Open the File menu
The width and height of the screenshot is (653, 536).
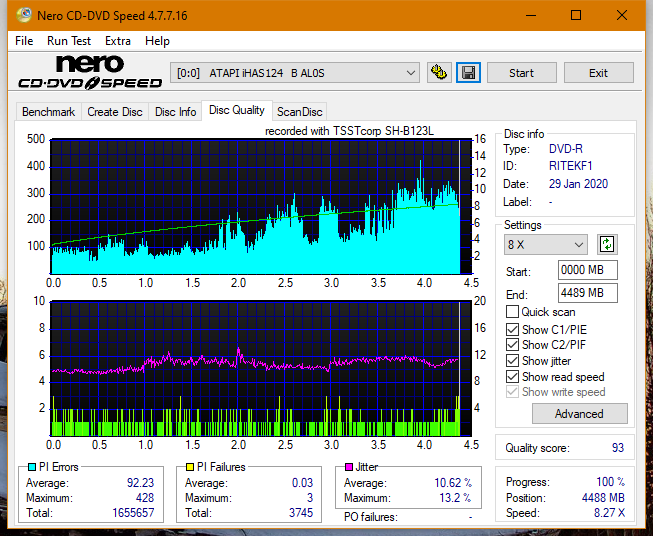point(24,41)
